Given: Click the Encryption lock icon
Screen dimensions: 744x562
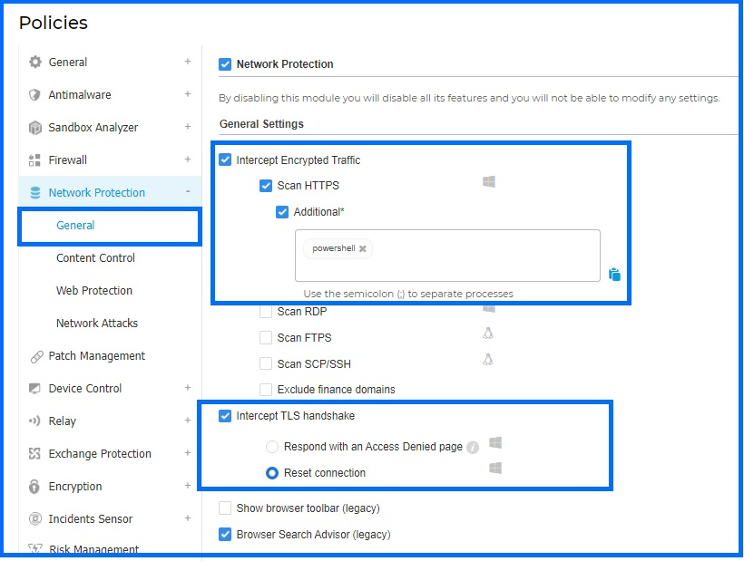Looking at the screenshot, I should 36,487.
